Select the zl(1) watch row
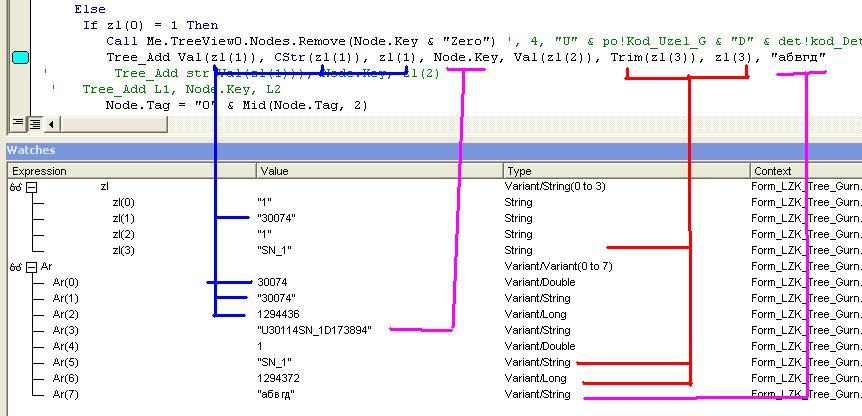862x416 pixels. point(434,218)
